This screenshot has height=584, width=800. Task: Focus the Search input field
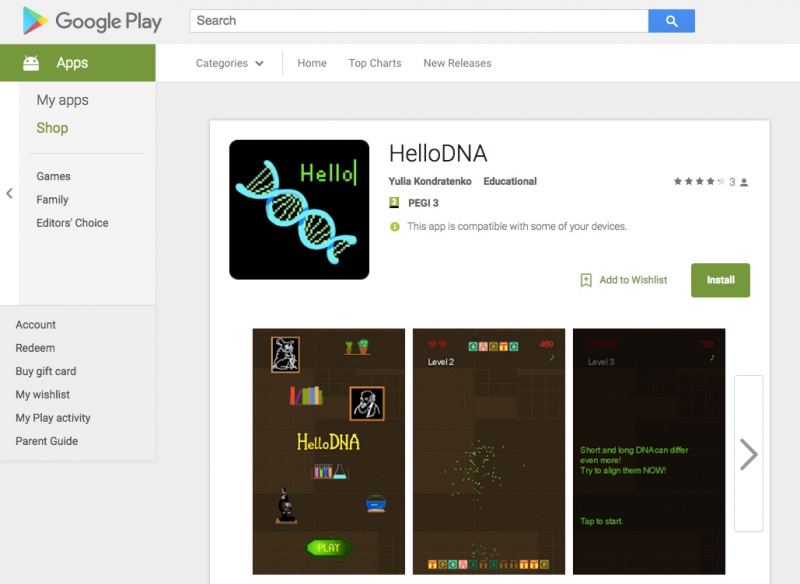pos(419,21)
